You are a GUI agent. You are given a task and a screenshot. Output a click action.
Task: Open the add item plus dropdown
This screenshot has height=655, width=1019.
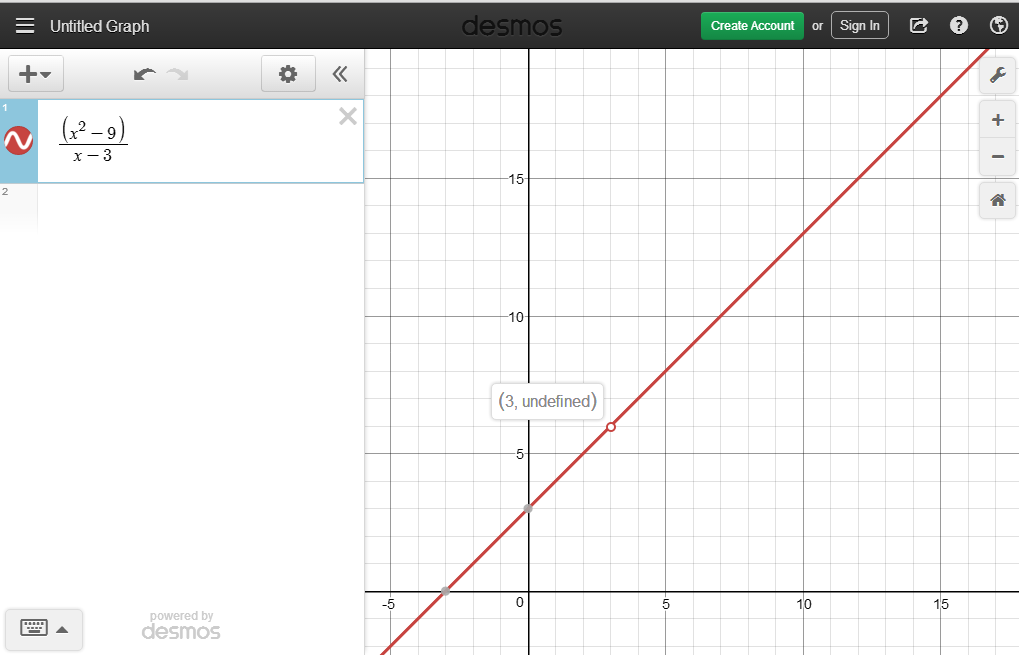tap(36, 74)
